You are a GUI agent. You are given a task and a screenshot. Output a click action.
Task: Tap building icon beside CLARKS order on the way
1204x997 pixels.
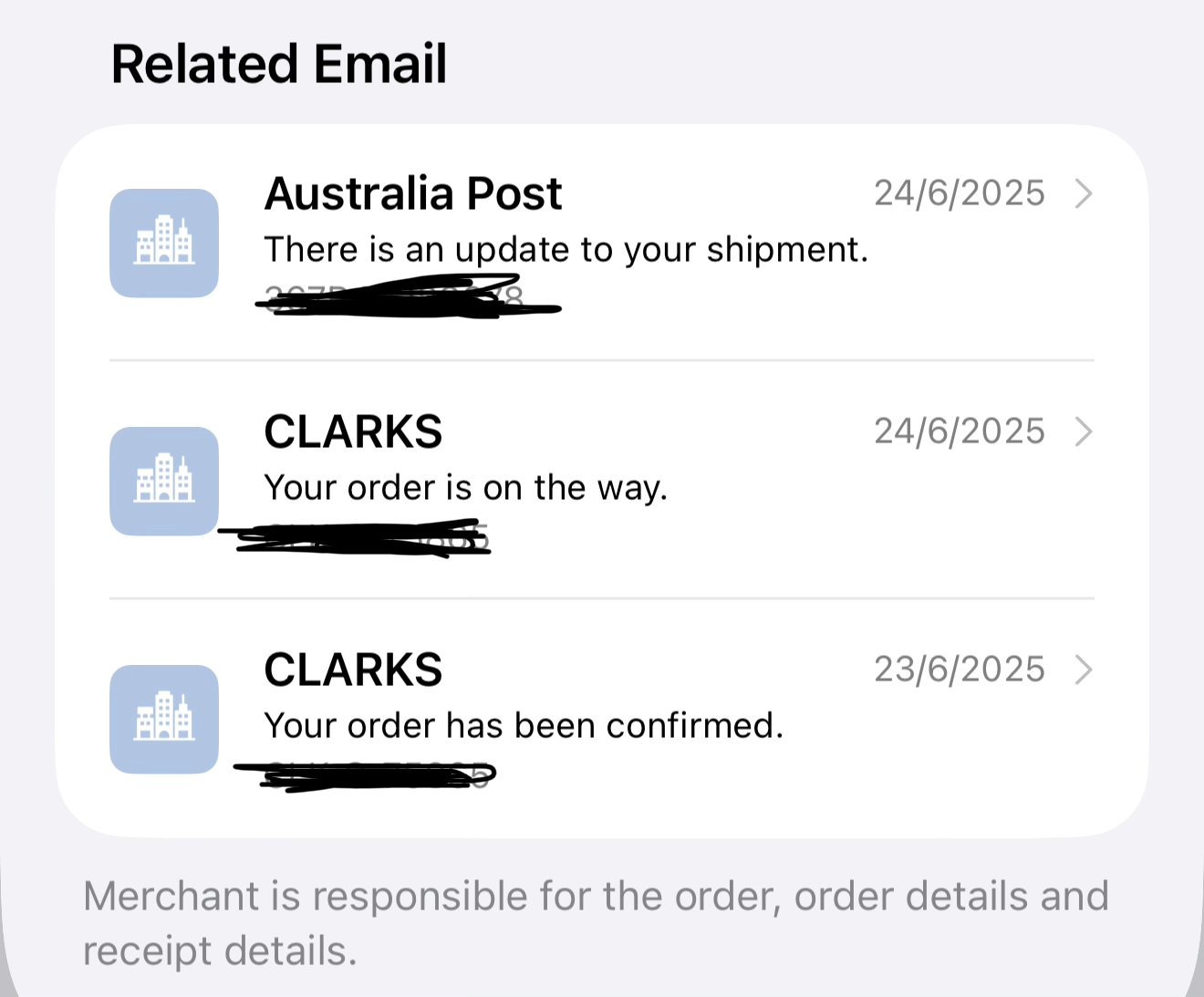pos(164,481)
